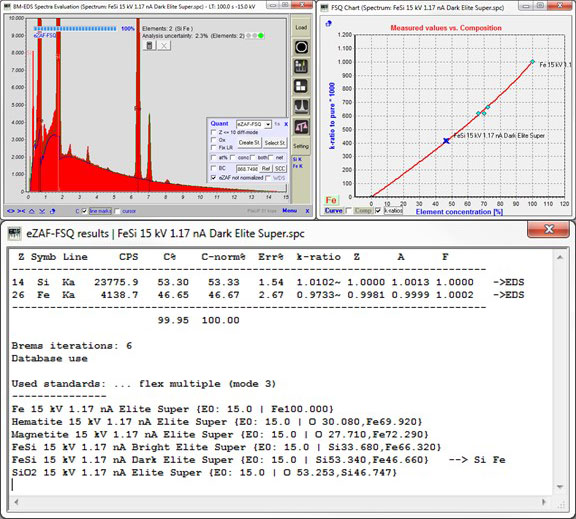Check the both option
The height and width of the screenshot is (519, 576).
(x=252, y=158)
